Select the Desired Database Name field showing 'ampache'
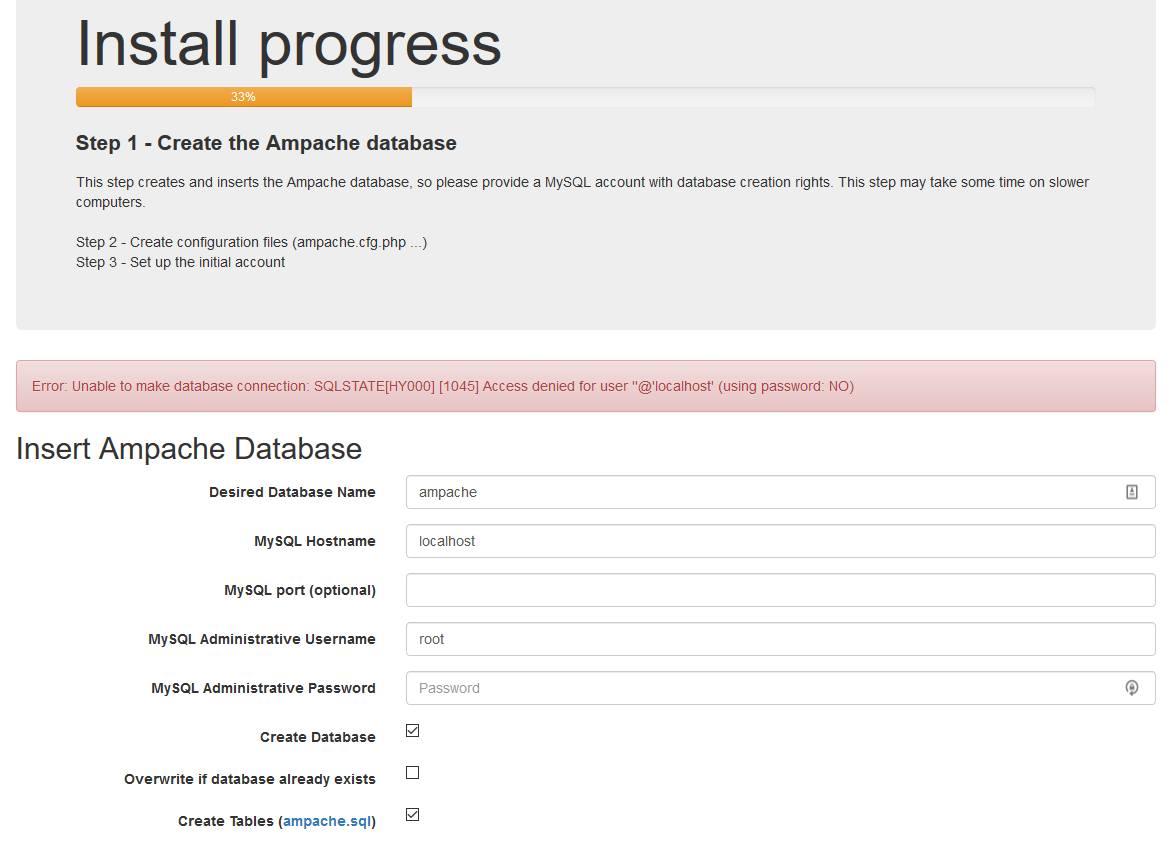 pos(700,491)
